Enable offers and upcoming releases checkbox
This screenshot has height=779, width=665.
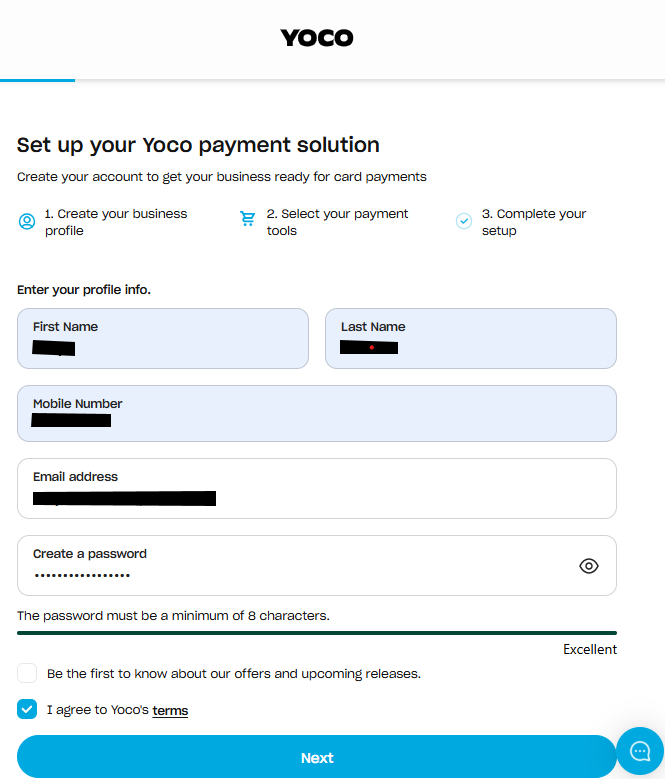(27, 673)
